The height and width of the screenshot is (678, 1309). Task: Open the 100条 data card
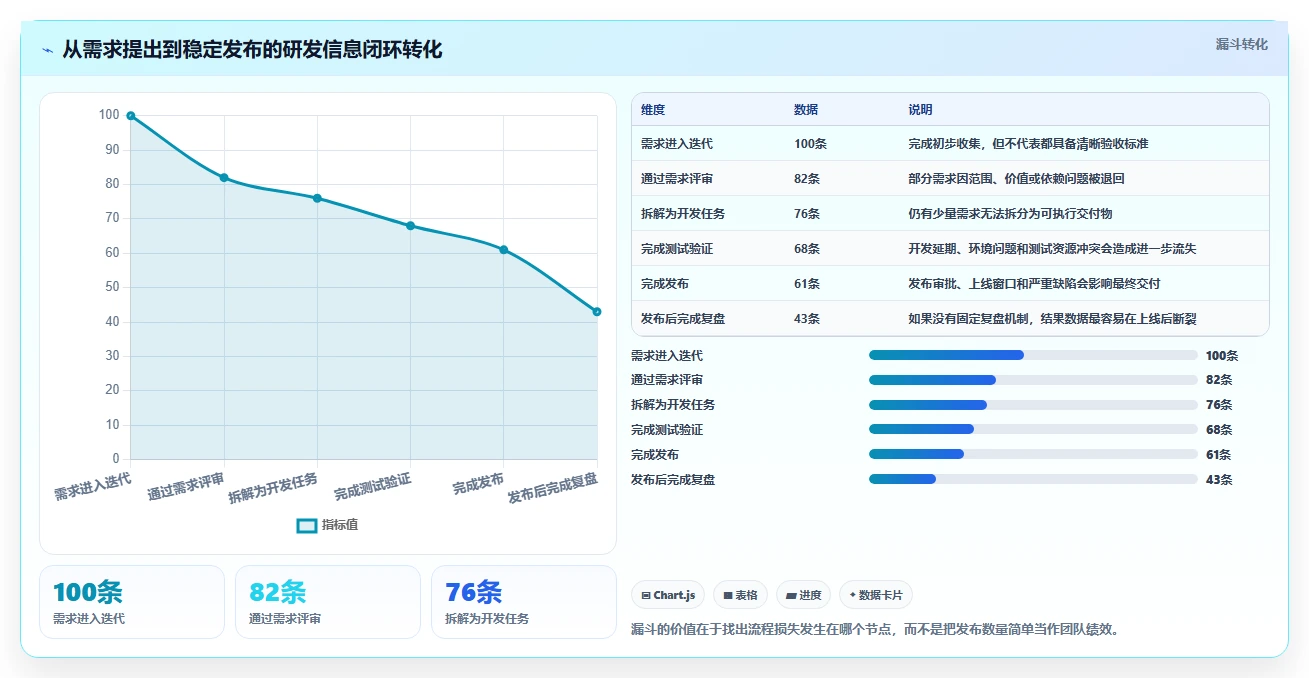[x=132, y=602]
